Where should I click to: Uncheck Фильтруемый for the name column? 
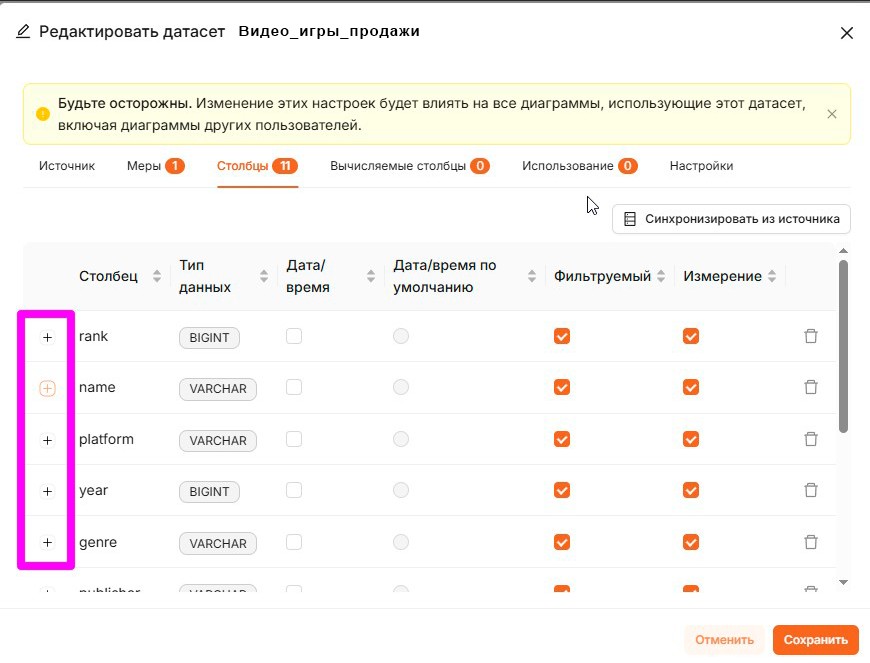(562, 388)
